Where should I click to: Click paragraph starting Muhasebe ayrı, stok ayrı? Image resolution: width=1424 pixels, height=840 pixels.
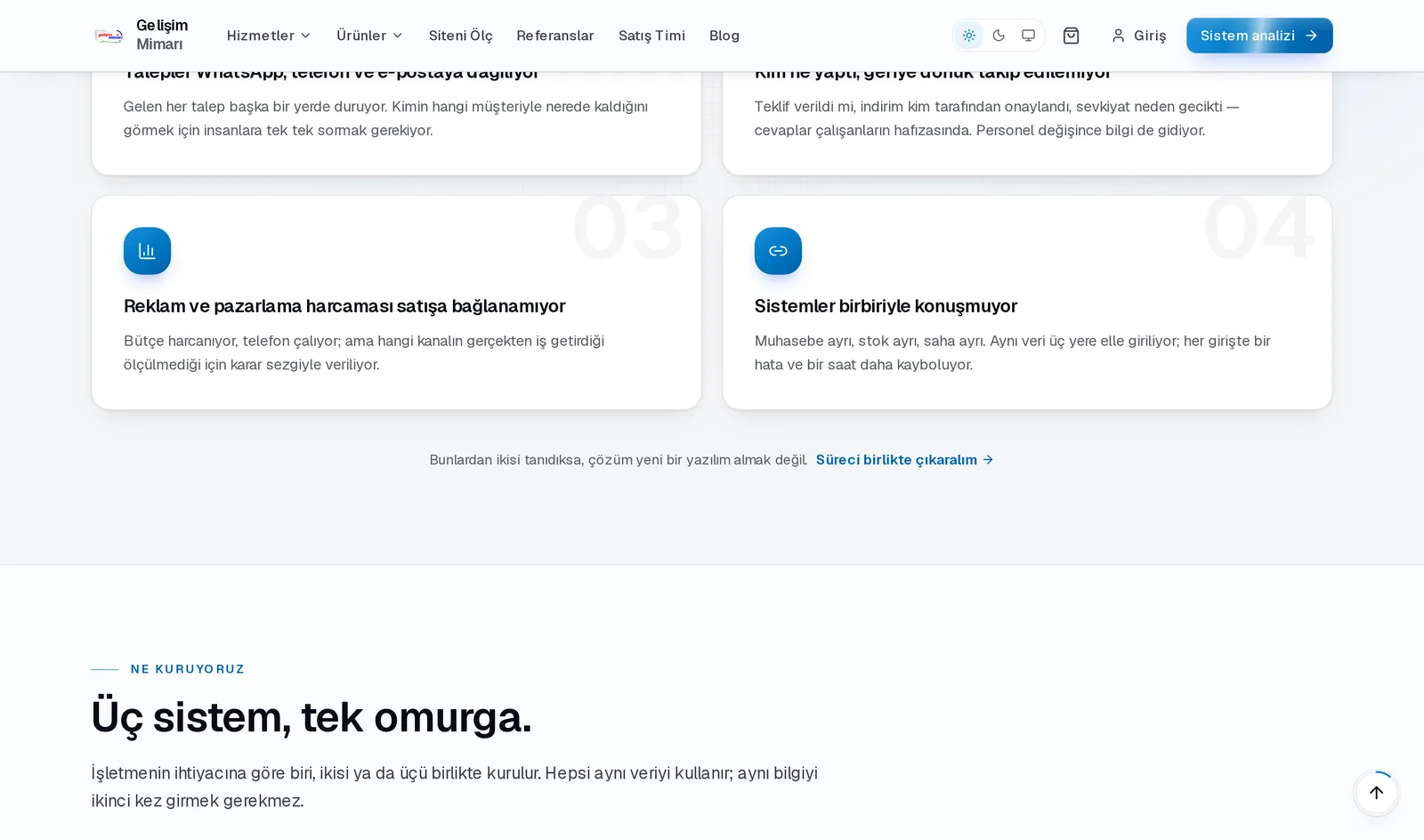point(1012,352)
